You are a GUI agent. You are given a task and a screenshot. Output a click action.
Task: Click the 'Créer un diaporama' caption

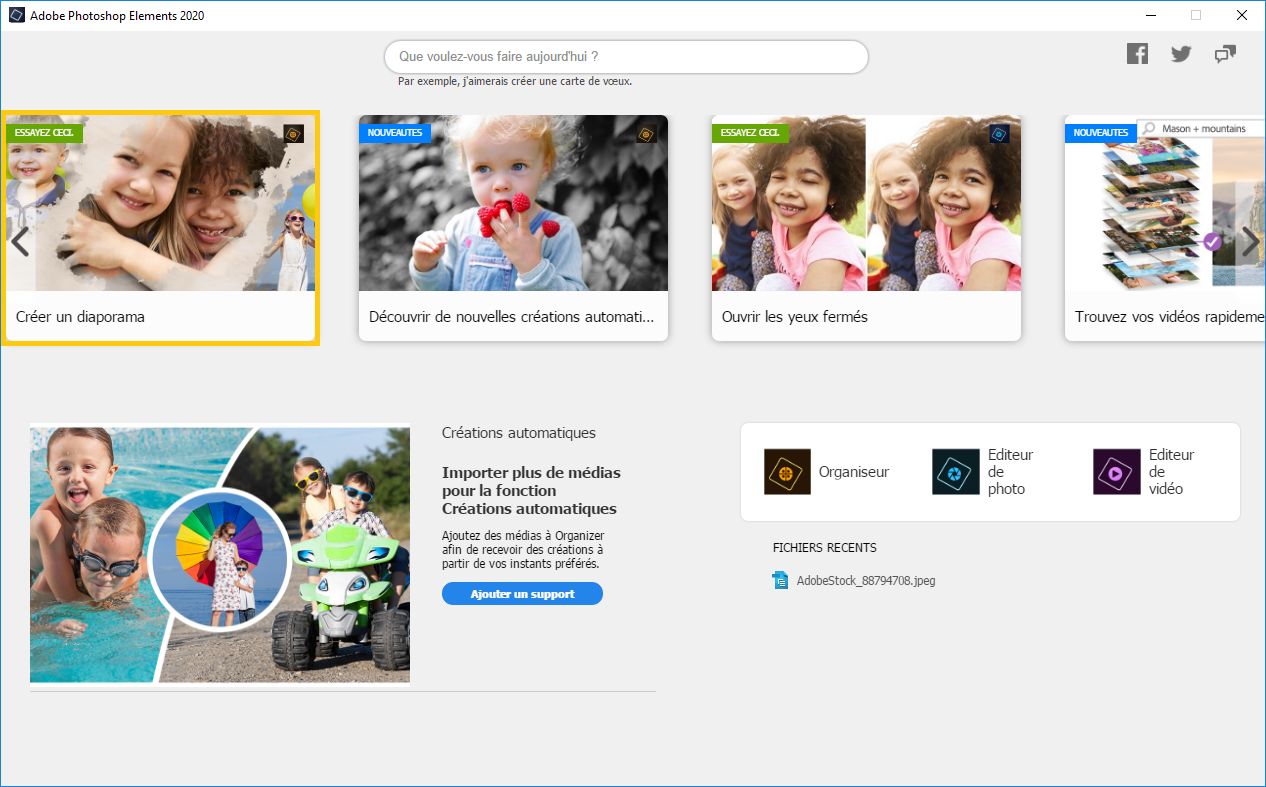80,317
